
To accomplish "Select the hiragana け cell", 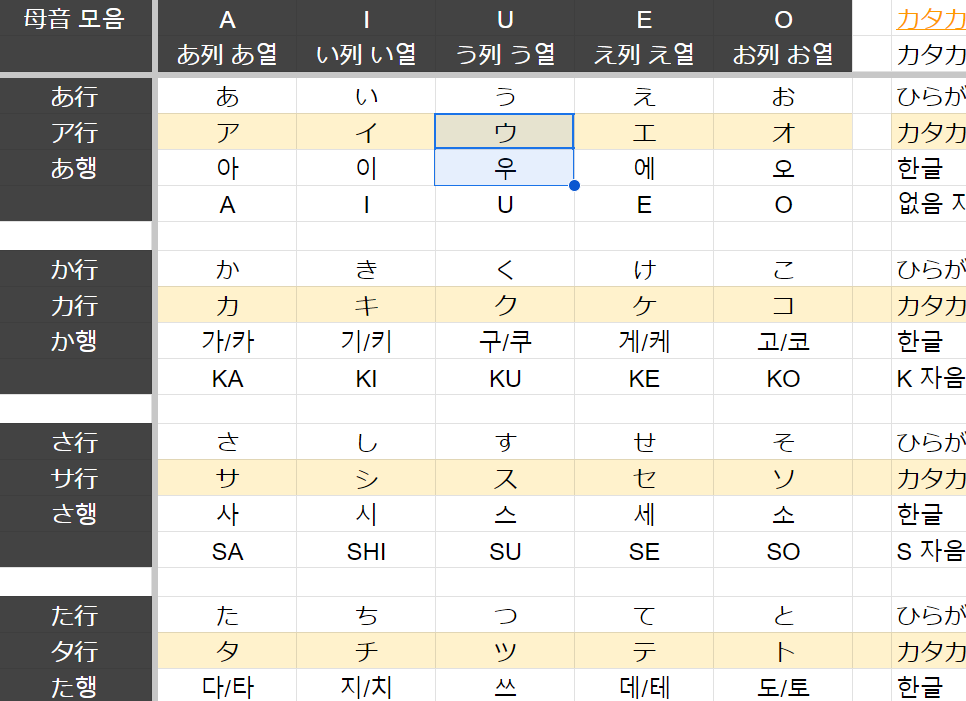I will coord(644,269).
